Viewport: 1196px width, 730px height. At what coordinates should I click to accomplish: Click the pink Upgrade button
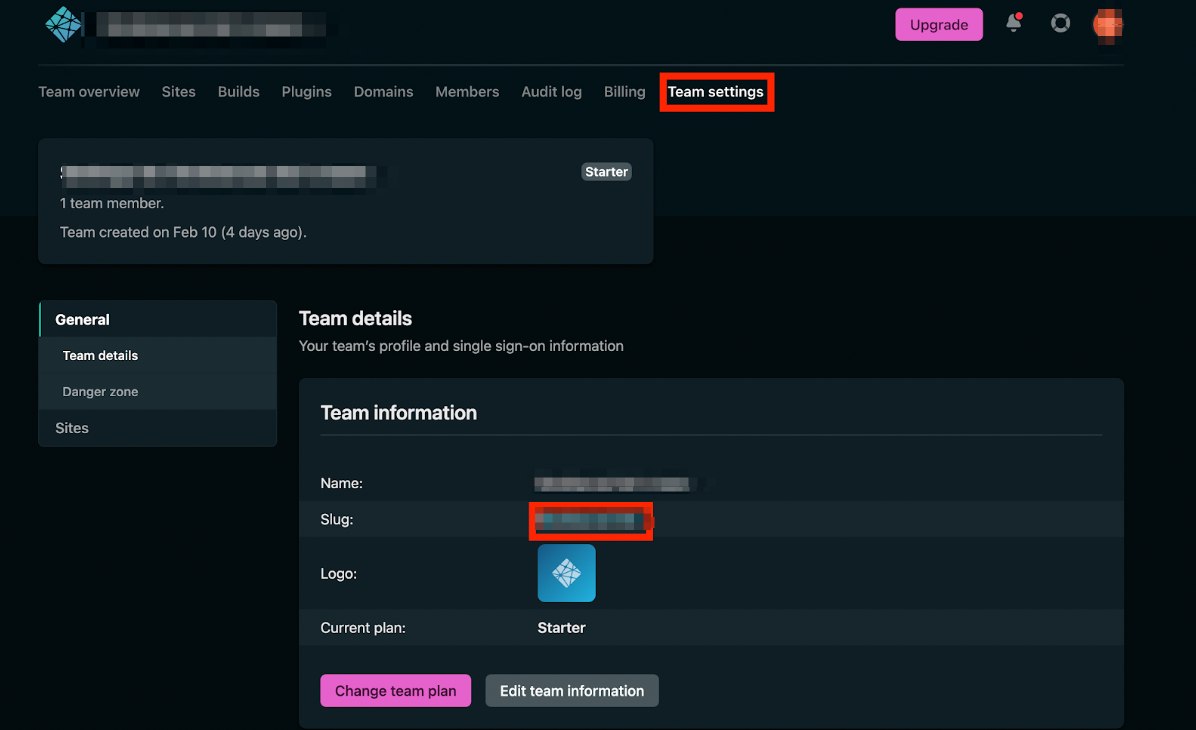[938, 25]
